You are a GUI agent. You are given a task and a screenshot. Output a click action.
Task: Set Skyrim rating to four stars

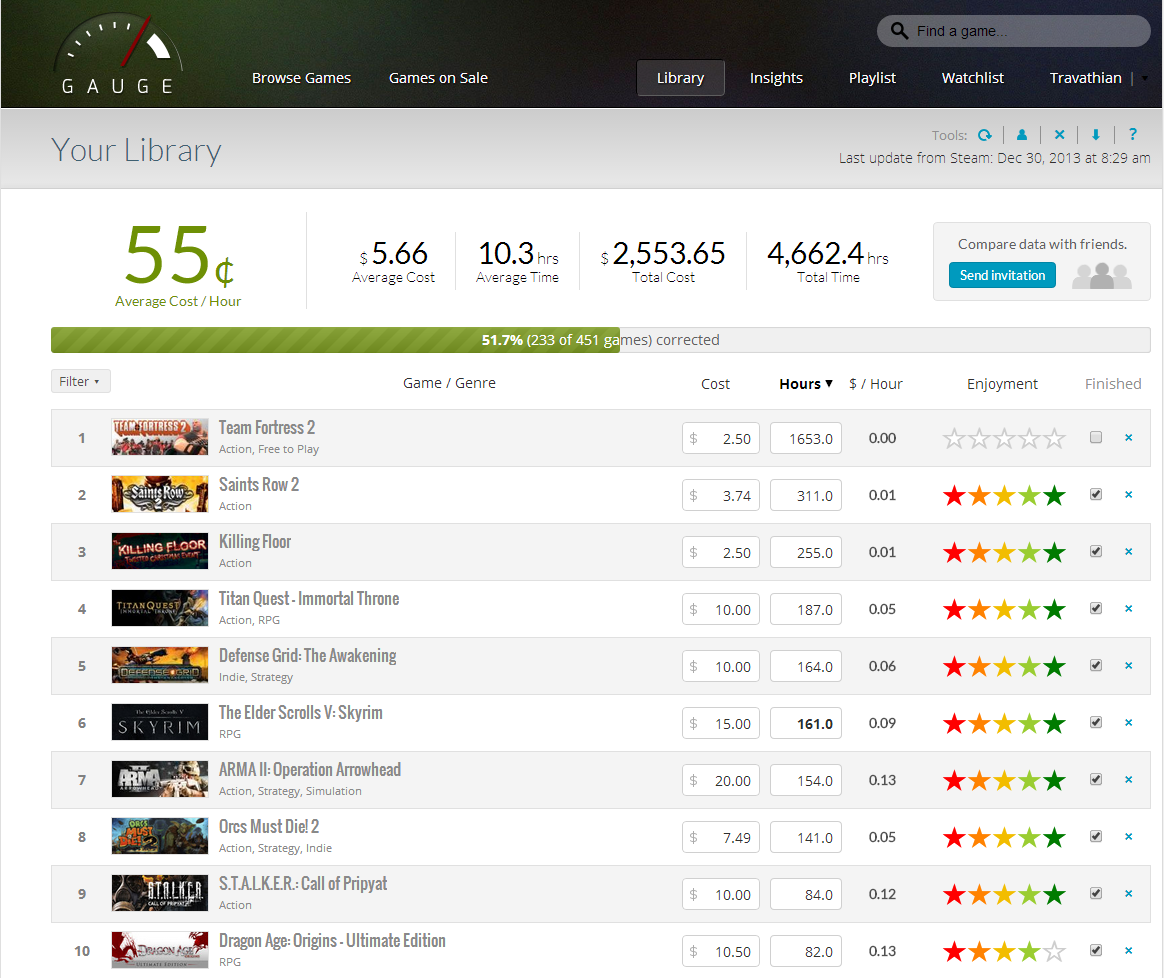tap(1030, 723)
